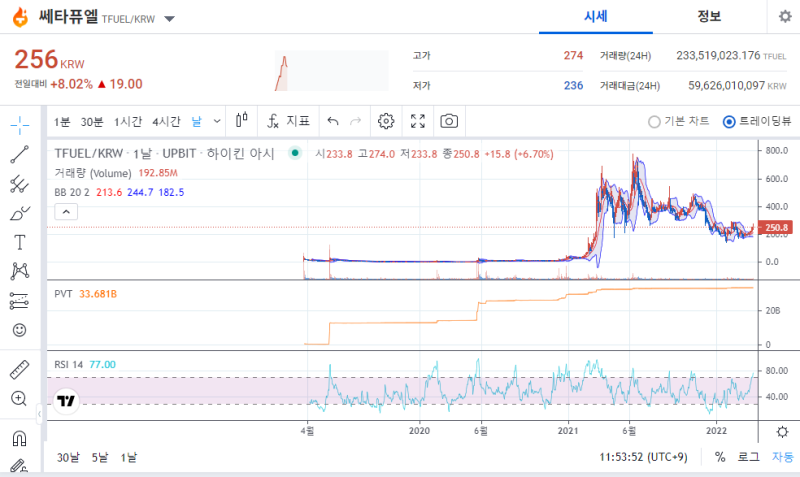Open the candlestick chart style selector

[242, 121]
